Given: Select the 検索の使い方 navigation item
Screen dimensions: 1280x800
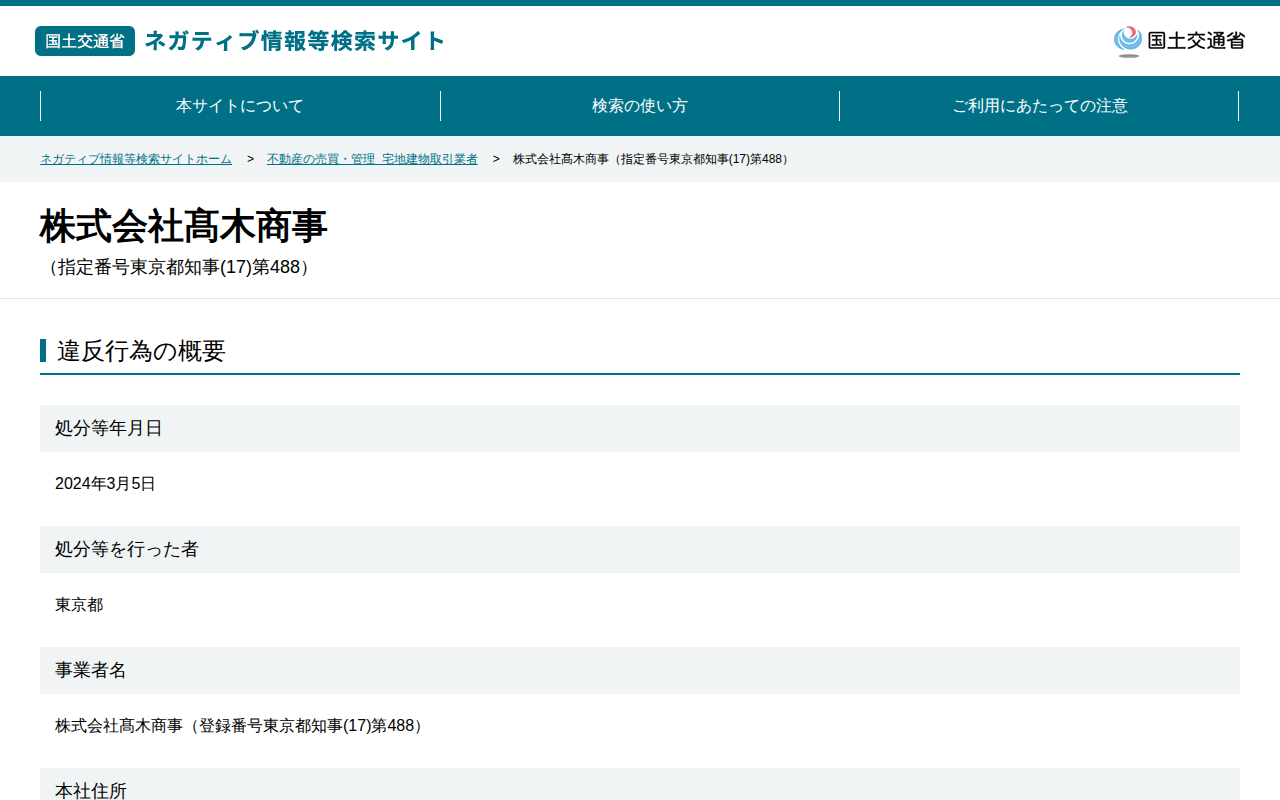Looking at the screenshot, I should (x=640, y=106).
